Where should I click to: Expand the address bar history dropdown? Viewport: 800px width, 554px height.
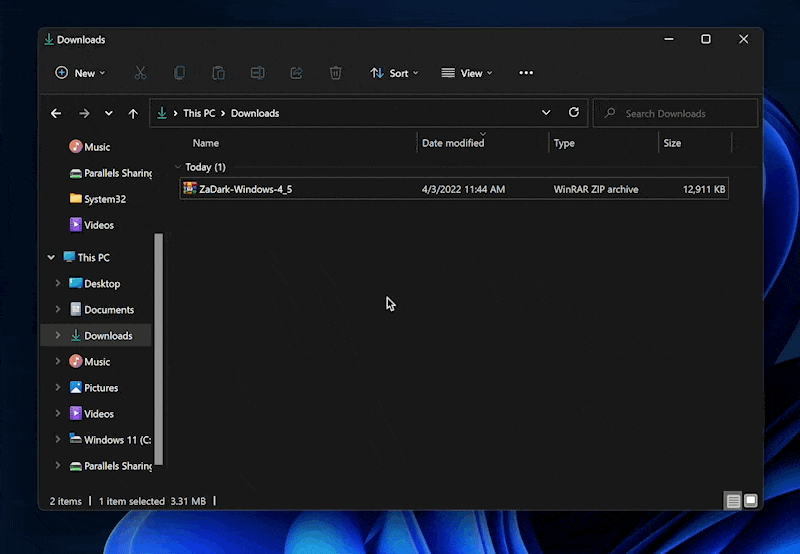546,113
